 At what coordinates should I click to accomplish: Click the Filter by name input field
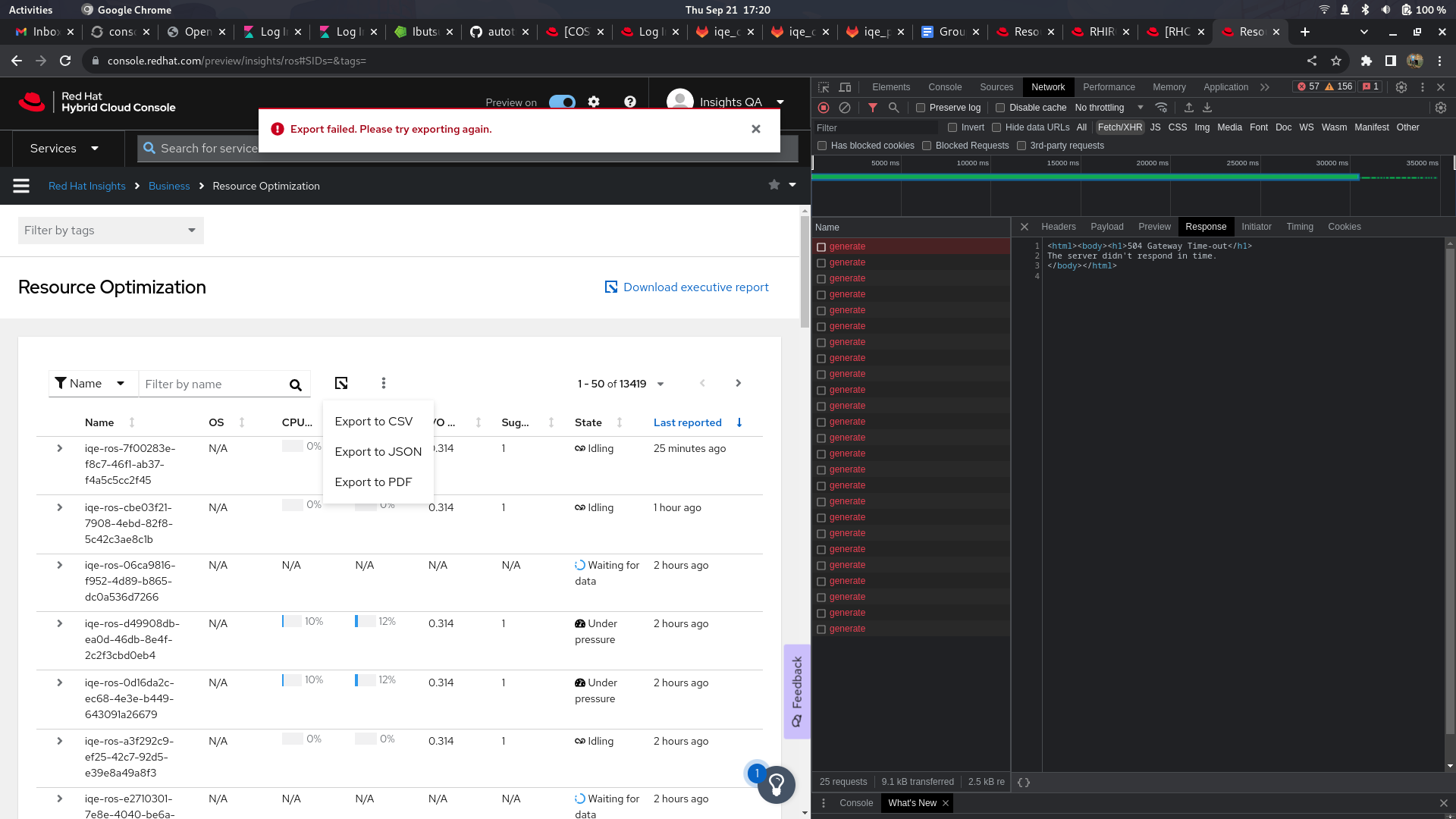click(214, 384)
